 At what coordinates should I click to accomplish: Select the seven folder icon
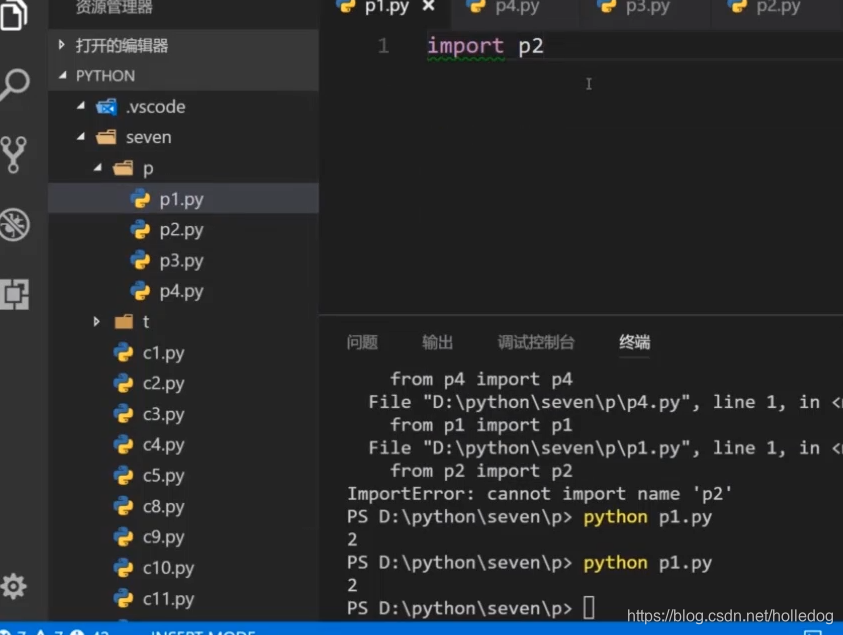coord(106,137)
